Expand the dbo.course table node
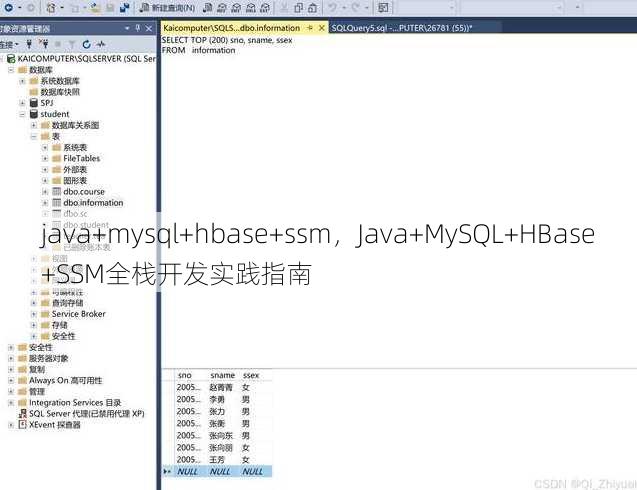The width and height of the screenshot is (637, 490). (45, 191)
